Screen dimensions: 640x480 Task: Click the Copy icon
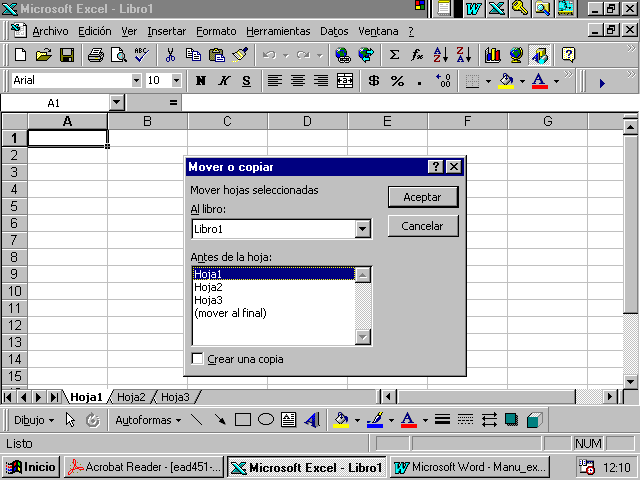[x=193, y=55]
